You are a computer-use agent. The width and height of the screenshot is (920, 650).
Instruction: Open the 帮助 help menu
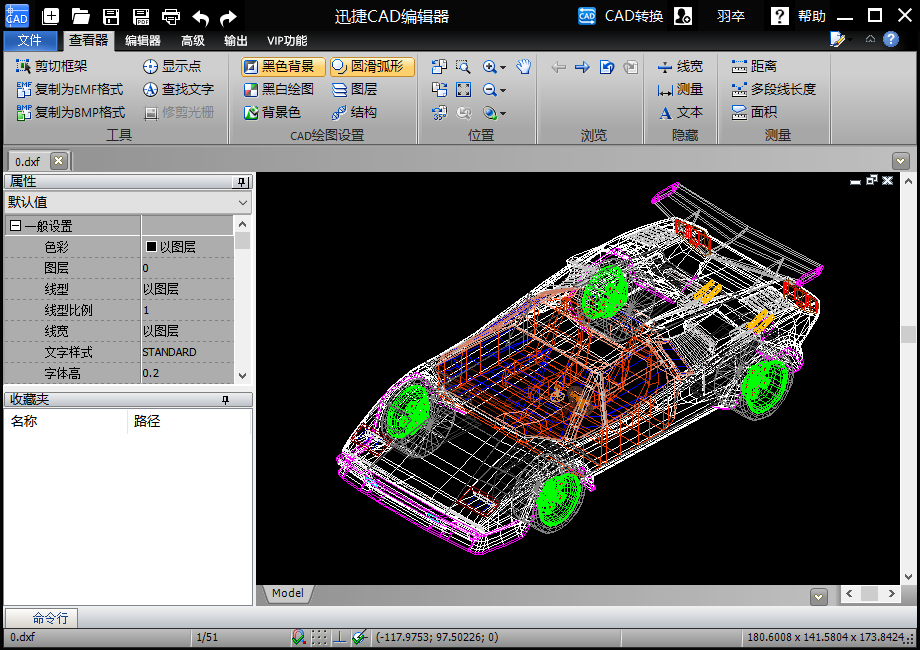[799, 16]
